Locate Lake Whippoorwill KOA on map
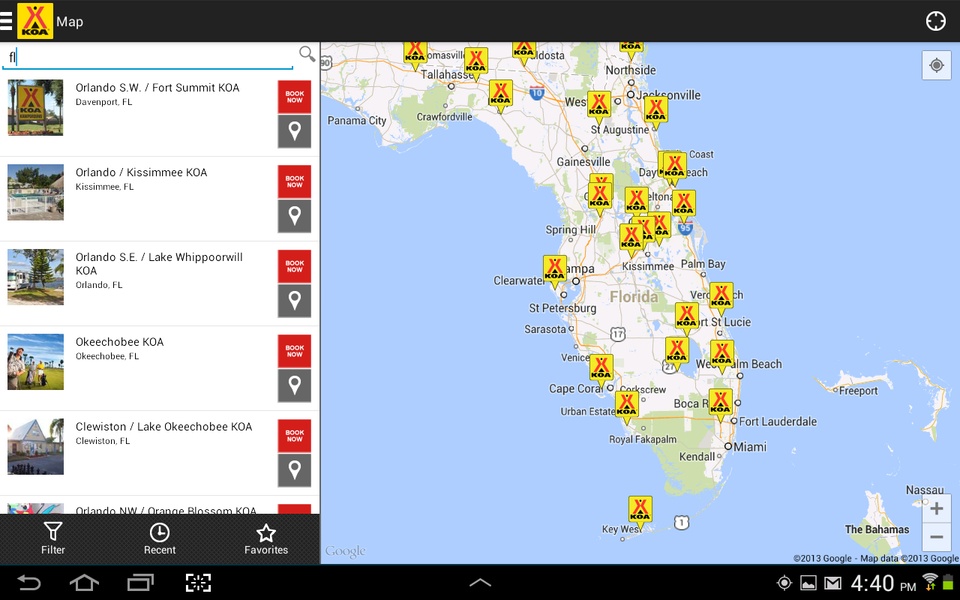This screenshot has width=960, height=600. pyautogui.click(x=294, y=301)
